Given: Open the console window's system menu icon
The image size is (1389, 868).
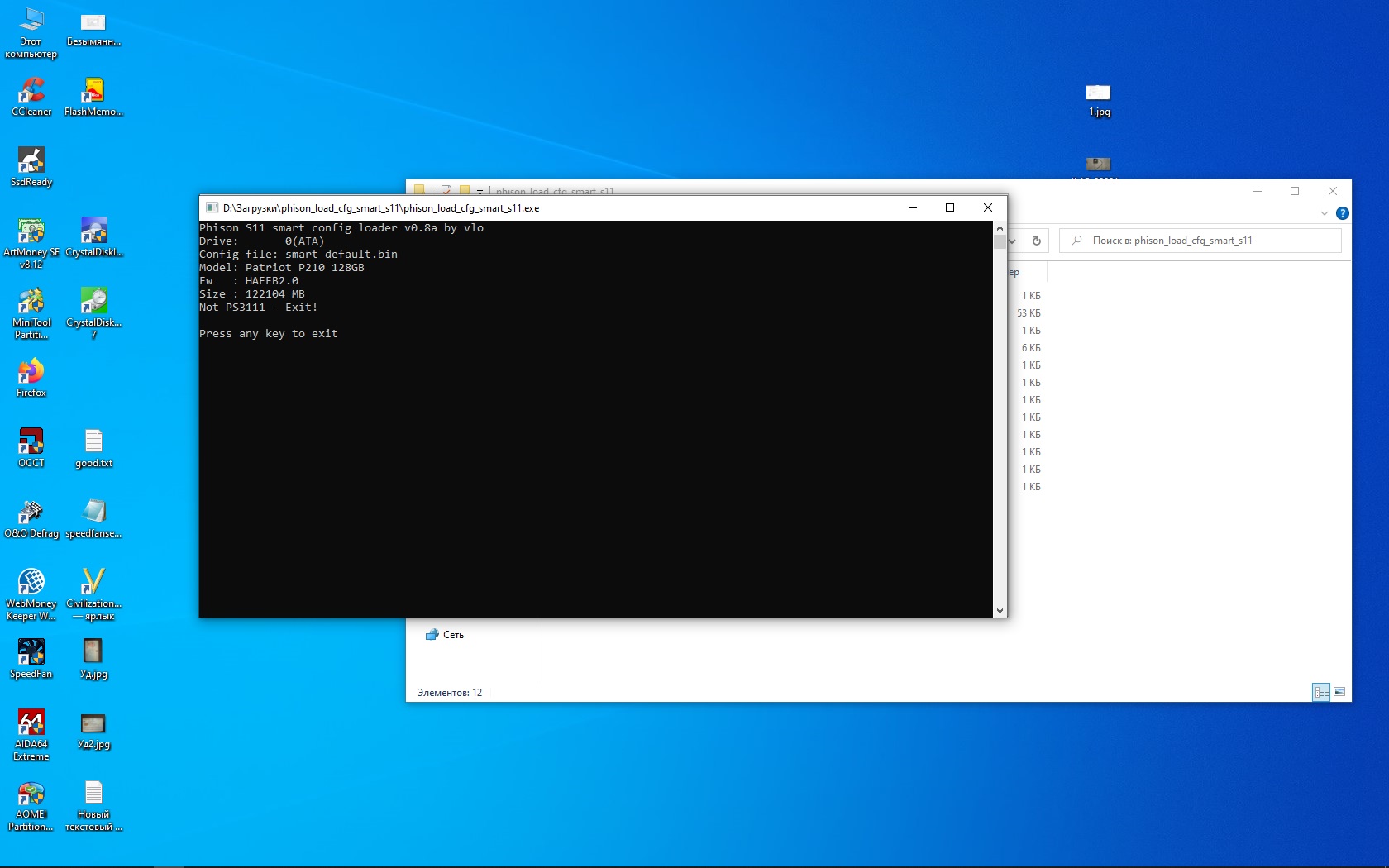Looking at the screenshot, I should pos(212,208).
